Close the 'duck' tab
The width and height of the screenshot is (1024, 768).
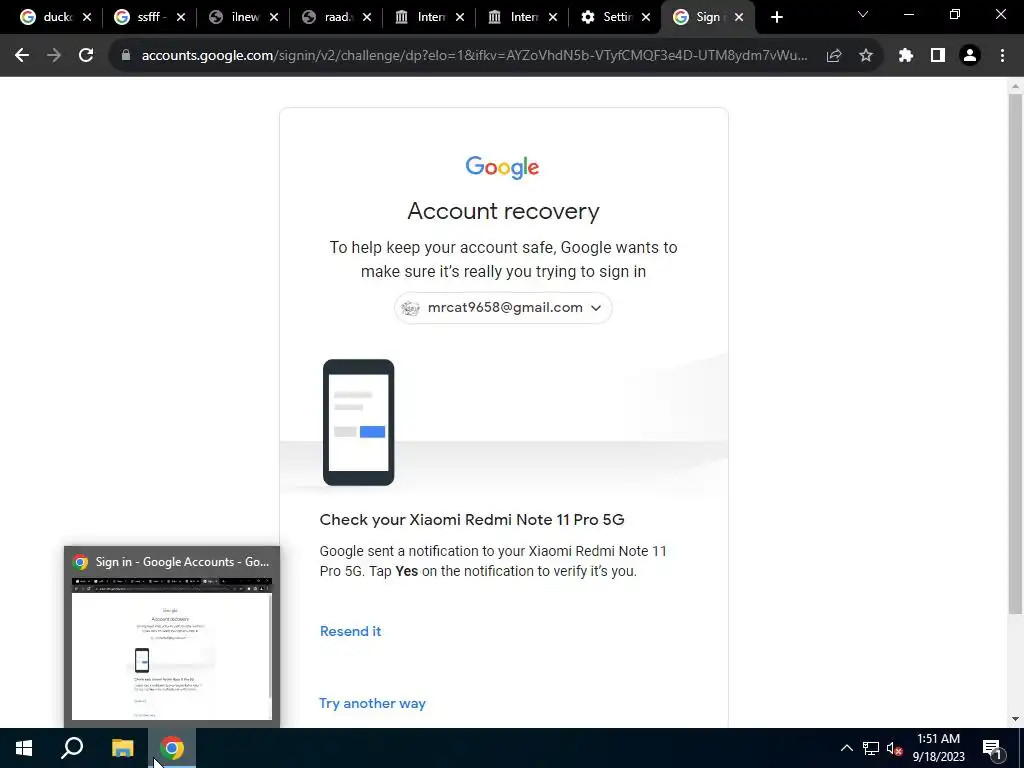pyautogui.click(x=87, y=18)
